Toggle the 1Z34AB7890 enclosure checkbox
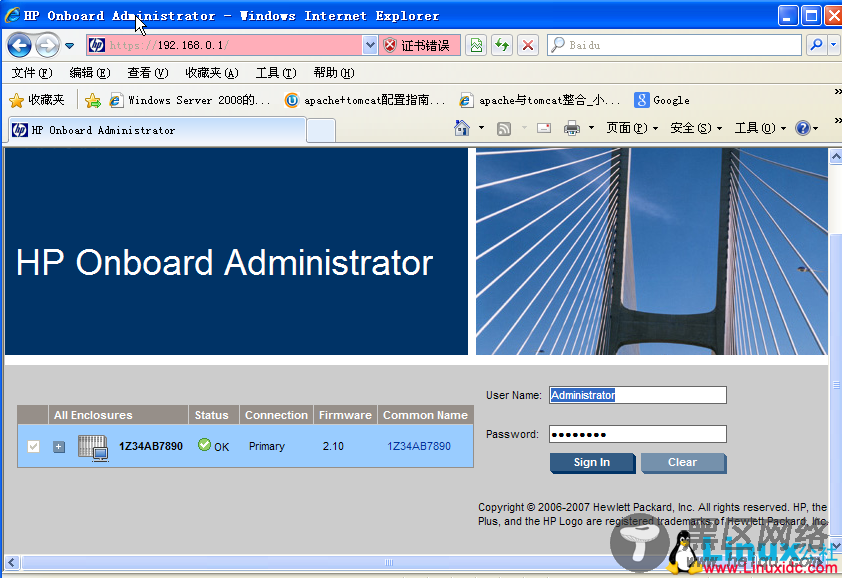 [33, 446]
